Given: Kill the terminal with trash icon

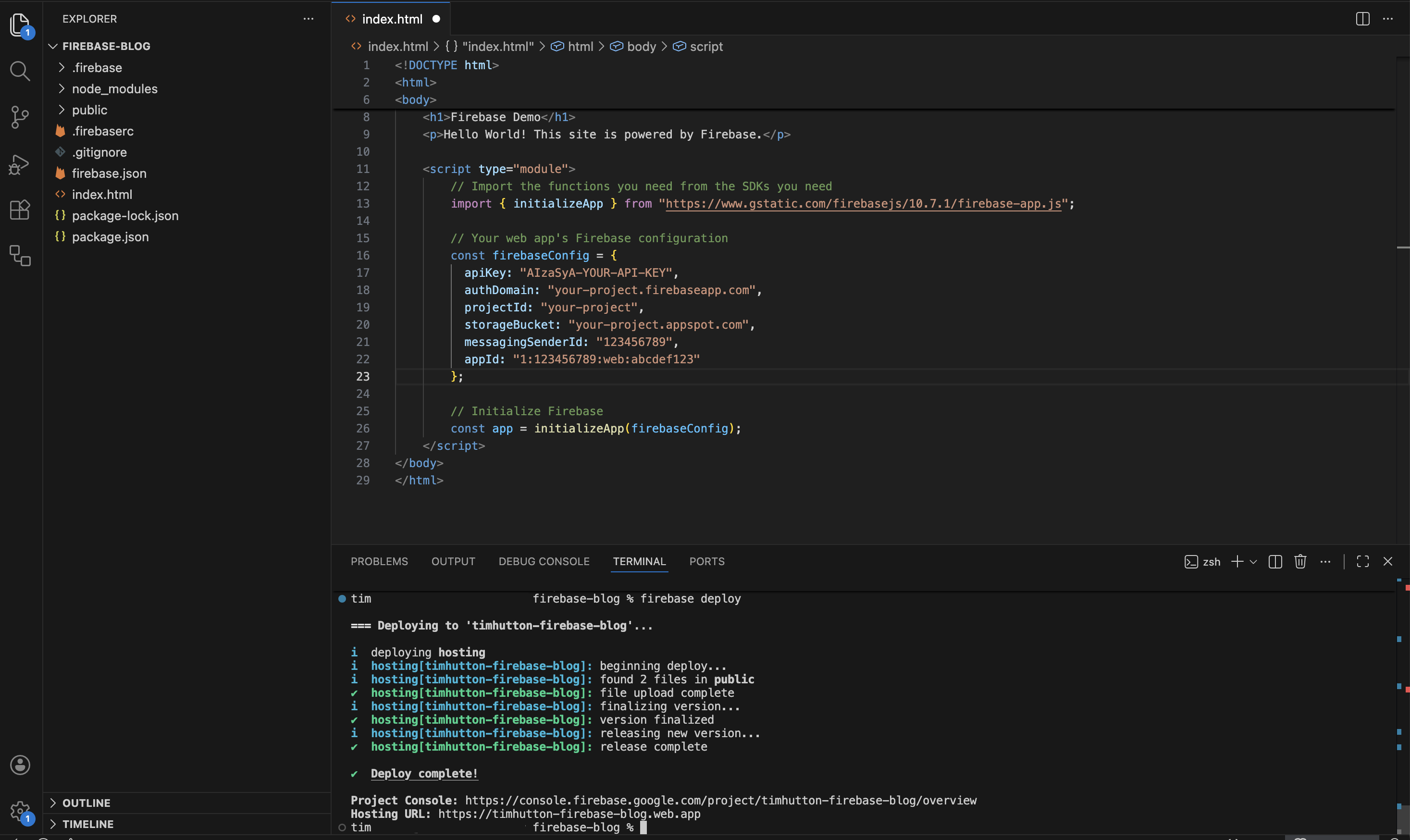Looking at the screenshot, I should [1300, 561].
